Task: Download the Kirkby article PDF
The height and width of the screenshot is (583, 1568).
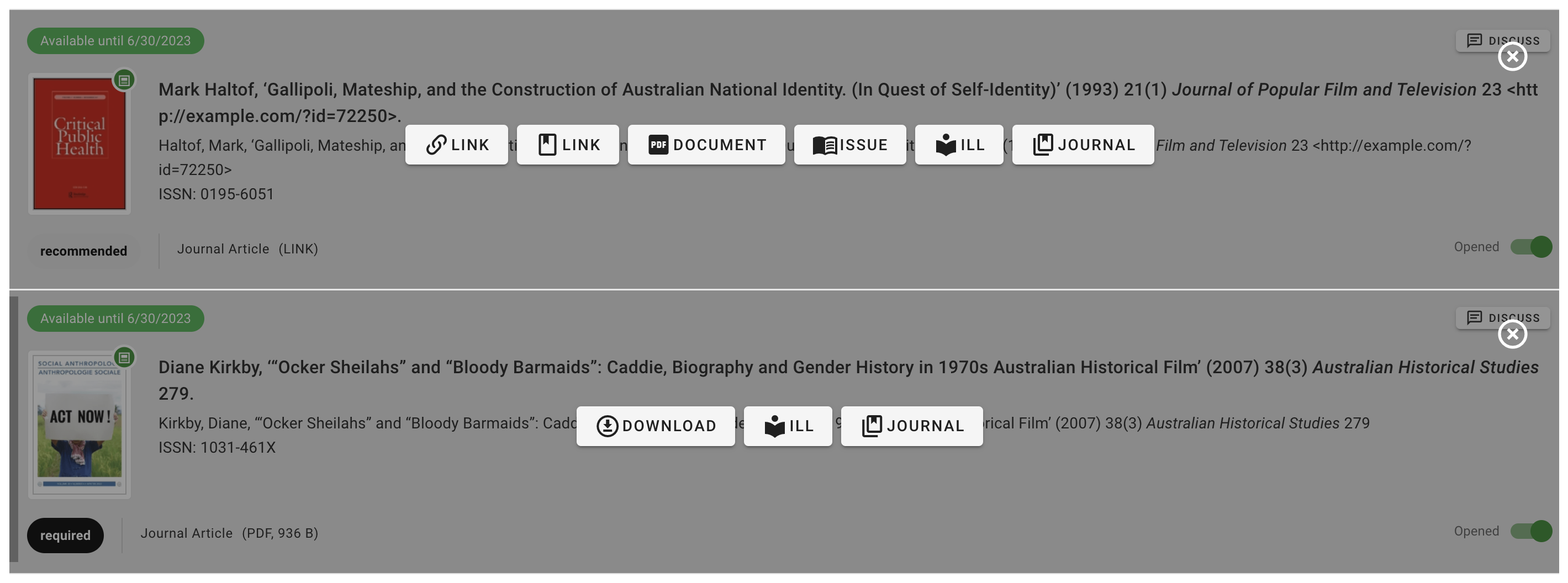Action: 655,426
